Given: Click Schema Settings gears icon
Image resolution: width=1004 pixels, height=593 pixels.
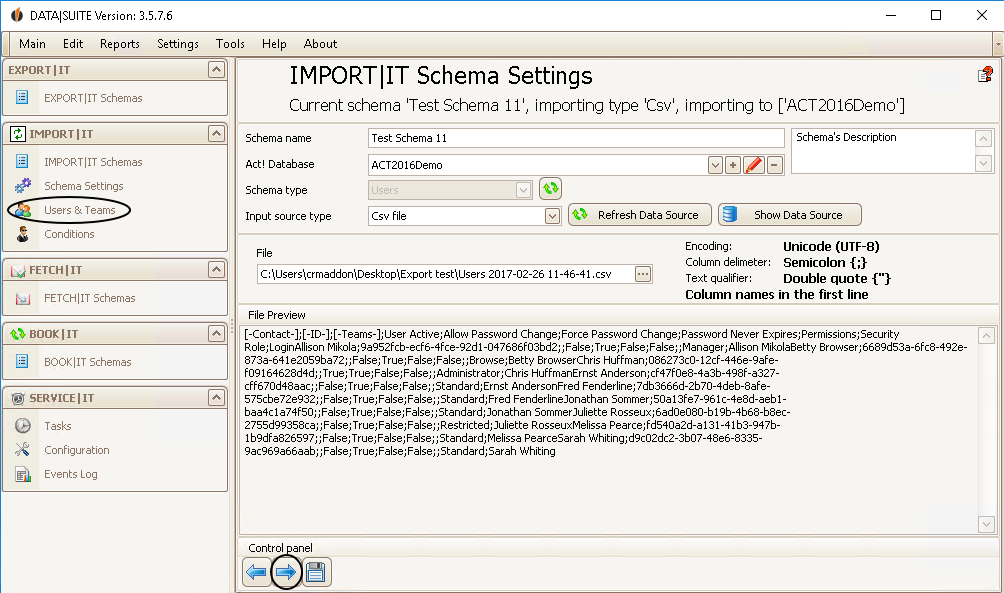Looking at the screenshot, I should (22, 186).
